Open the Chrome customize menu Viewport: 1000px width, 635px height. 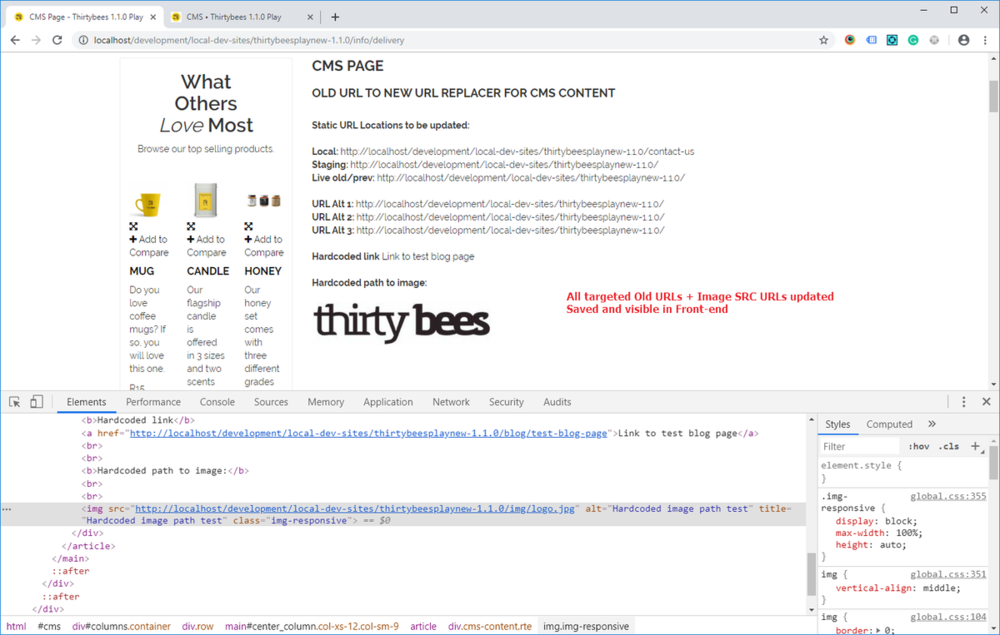pos(984,40)
